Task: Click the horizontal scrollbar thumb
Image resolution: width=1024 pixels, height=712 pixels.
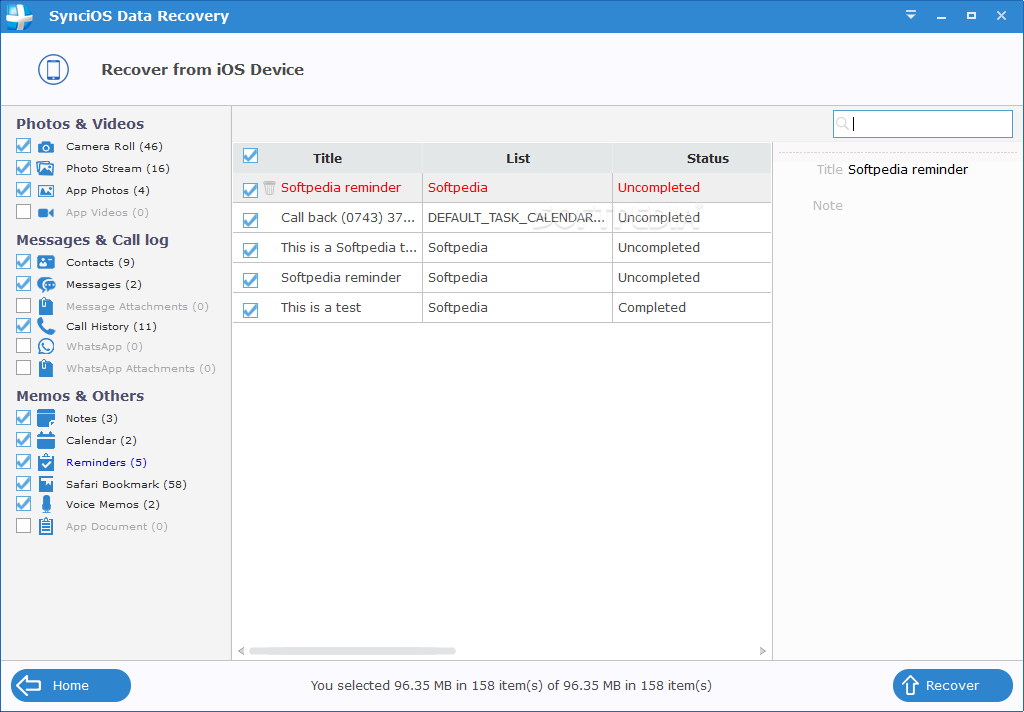Action: [353, 651]
